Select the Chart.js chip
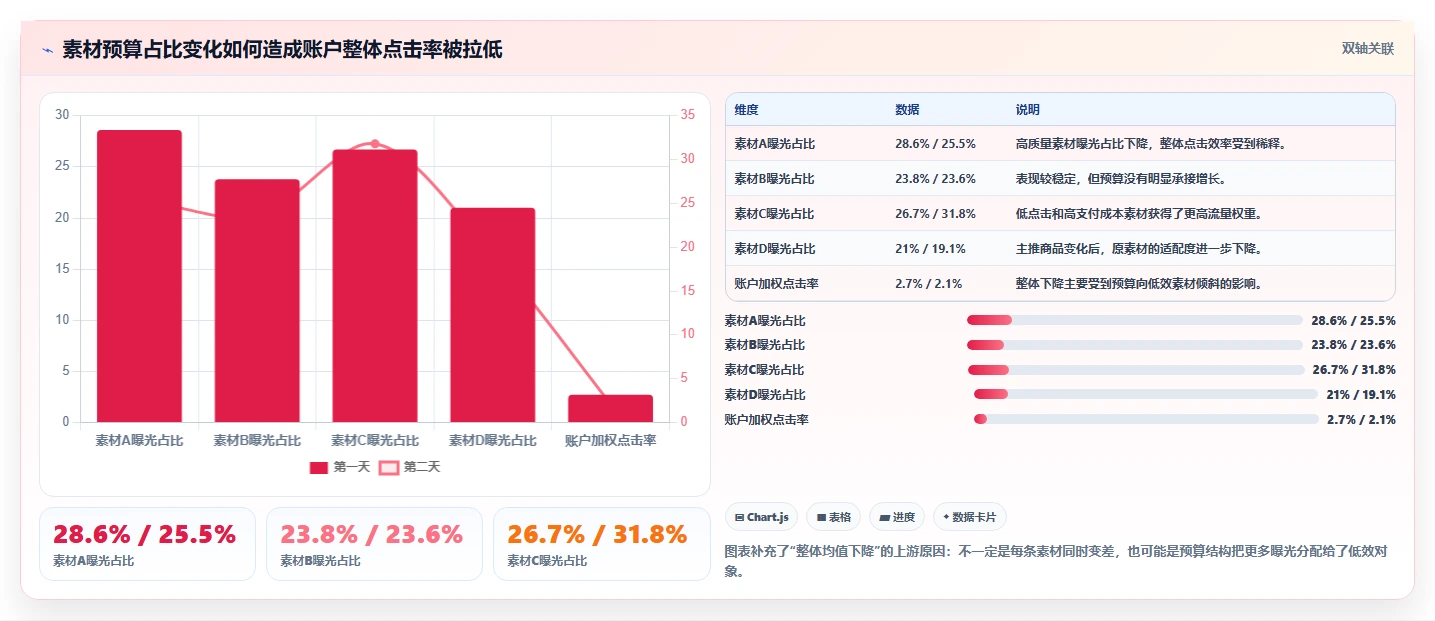The width and height of the screenshot is (1435, 621). tap(761, 517)
